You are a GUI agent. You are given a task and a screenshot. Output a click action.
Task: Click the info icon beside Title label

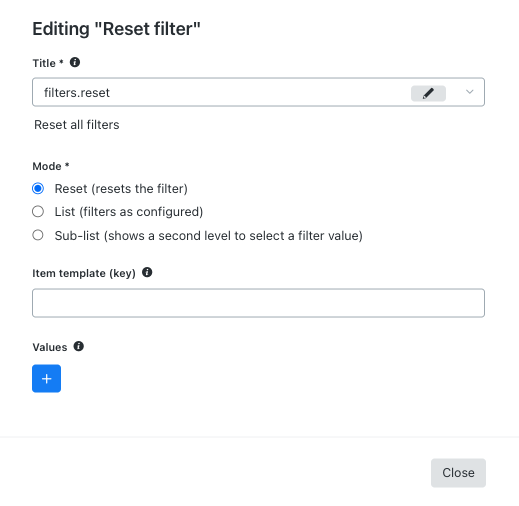tap(75, 62)
